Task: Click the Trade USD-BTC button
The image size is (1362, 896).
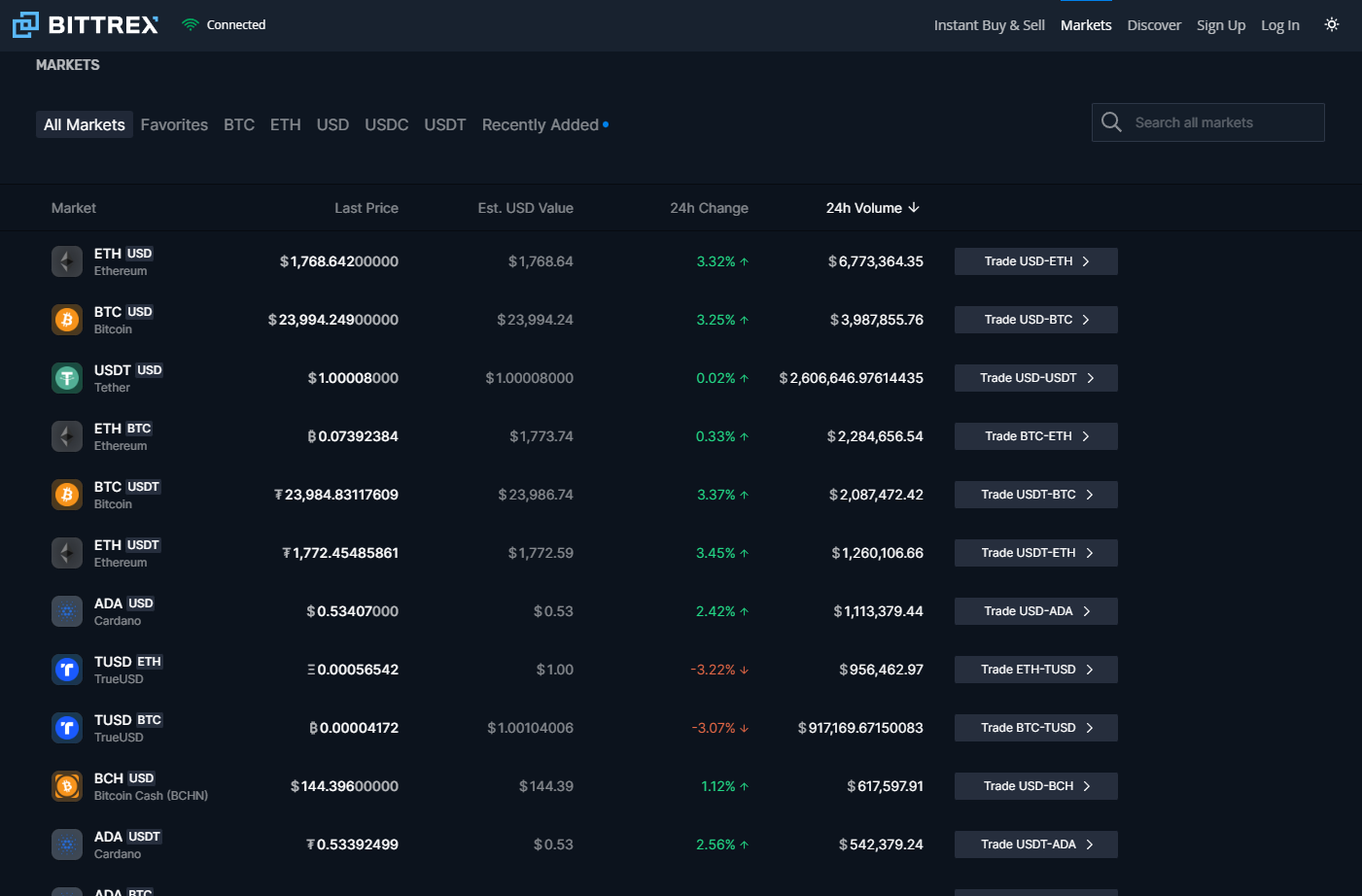Action: [x=1036, y=320]
